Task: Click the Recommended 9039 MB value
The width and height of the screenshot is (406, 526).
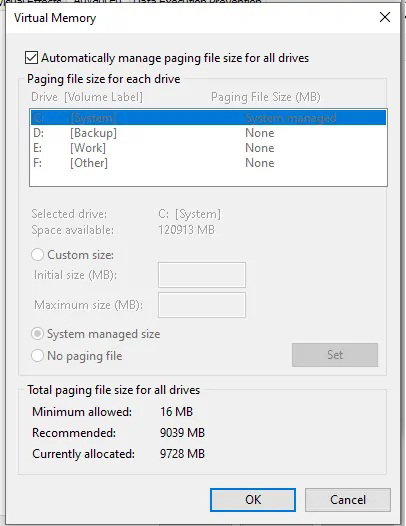Action: click(x=182, y=433)
